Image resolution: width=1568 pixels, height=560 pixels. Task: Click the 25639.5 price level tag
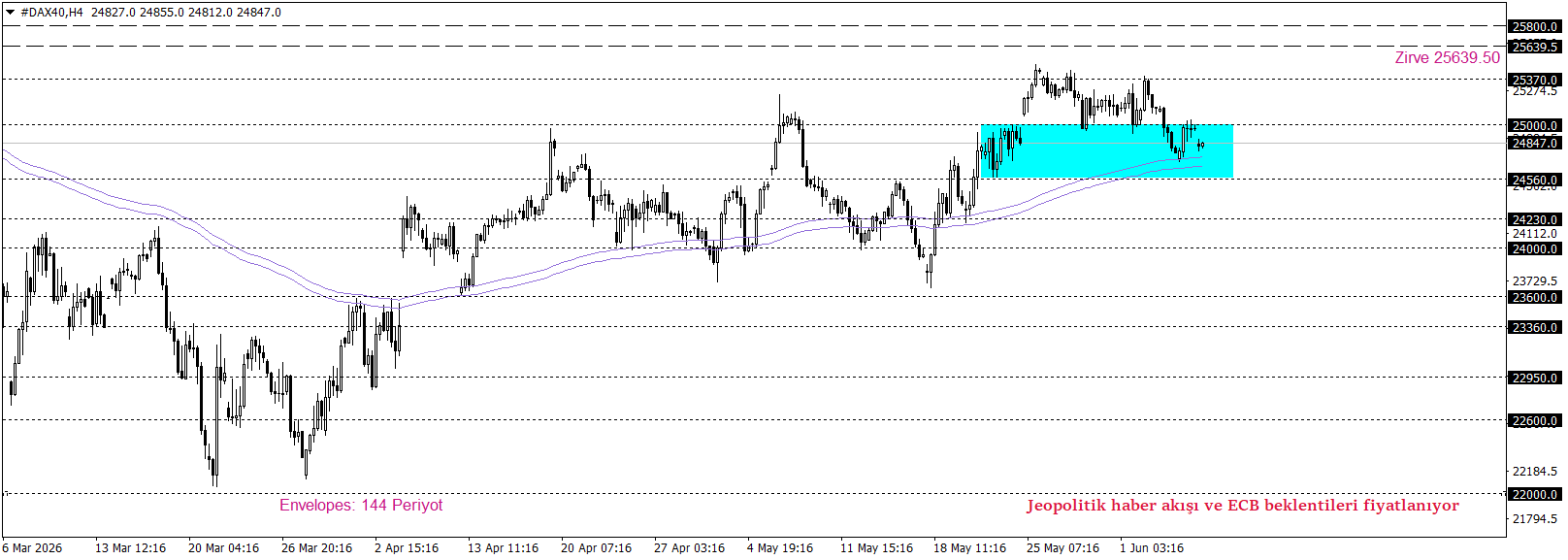click(x=1535, y=47)
